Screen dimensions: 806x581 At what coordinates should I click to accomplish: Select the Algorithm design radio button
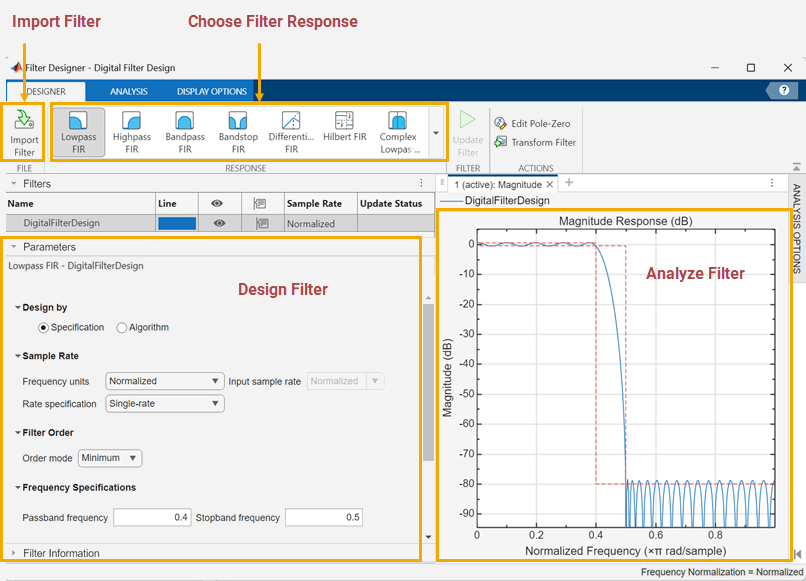click(x=120, y=327)
